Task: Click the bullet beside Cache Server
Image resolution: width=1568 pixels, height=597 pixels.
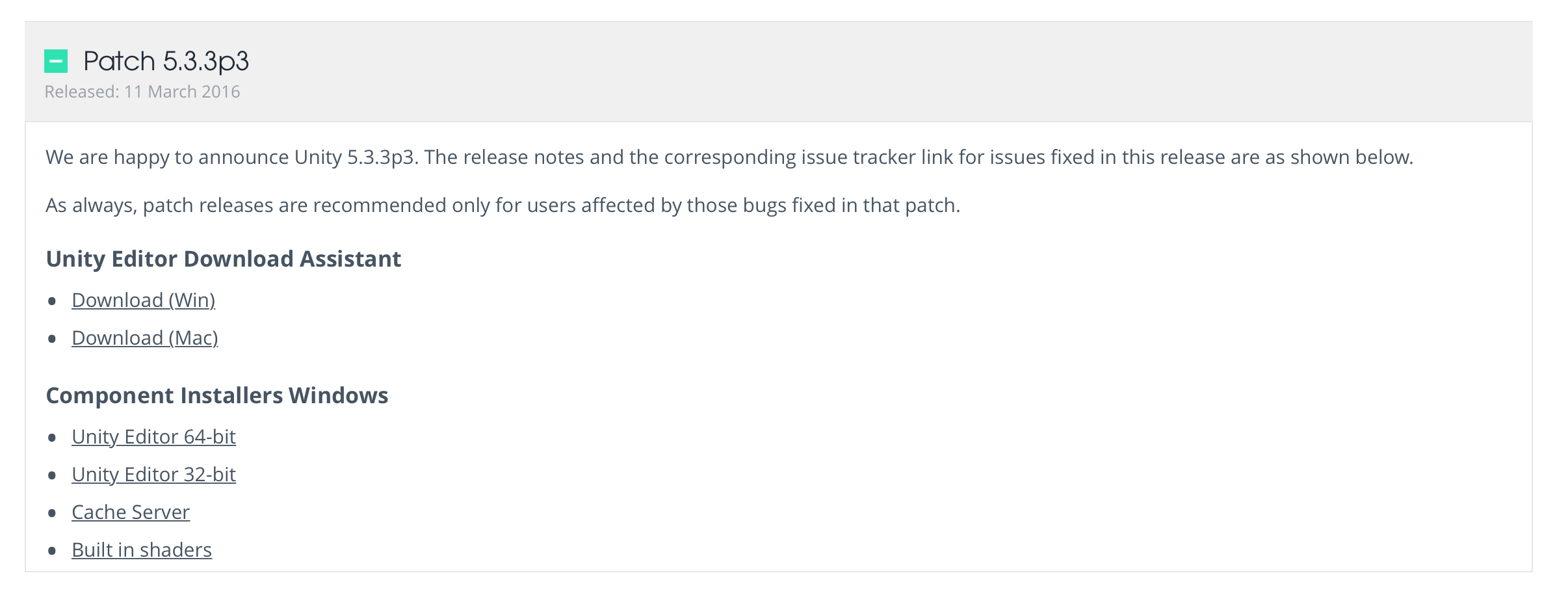Action: point(53,513)
